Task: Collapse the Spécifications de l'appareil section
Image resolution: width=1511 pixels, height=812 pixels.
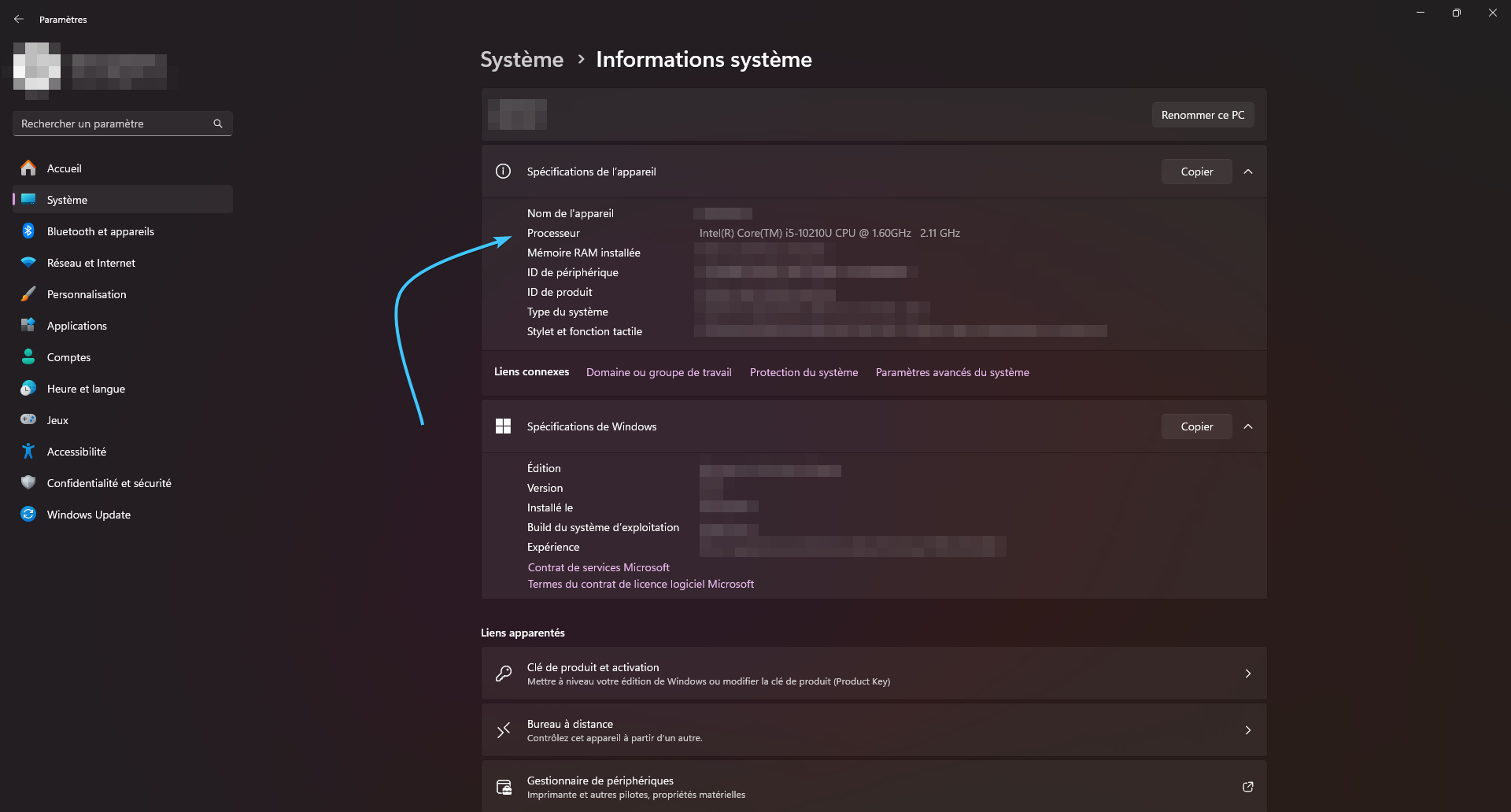Action: (1248, 172)
